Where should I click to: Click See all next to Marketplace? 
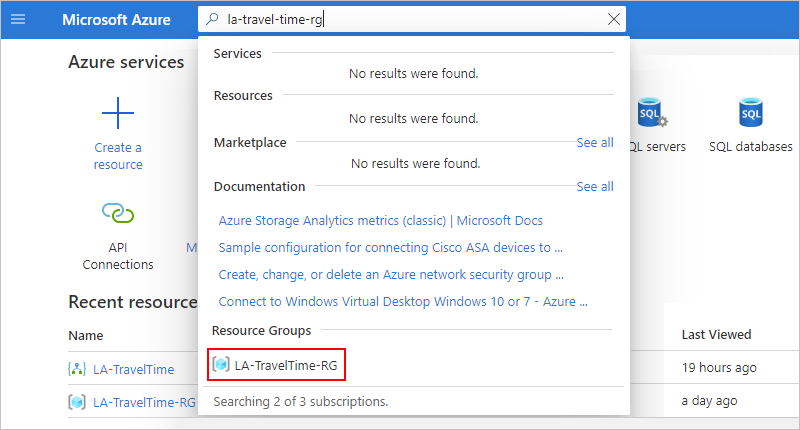[595, 143]
